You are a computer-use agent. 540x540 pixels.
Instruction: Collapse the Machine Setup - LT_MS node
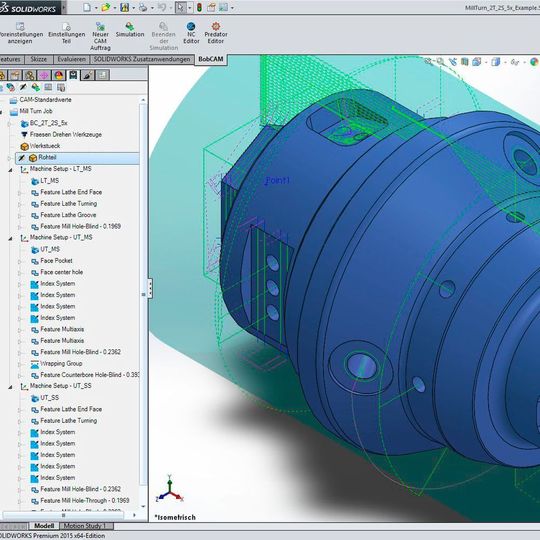10,170
